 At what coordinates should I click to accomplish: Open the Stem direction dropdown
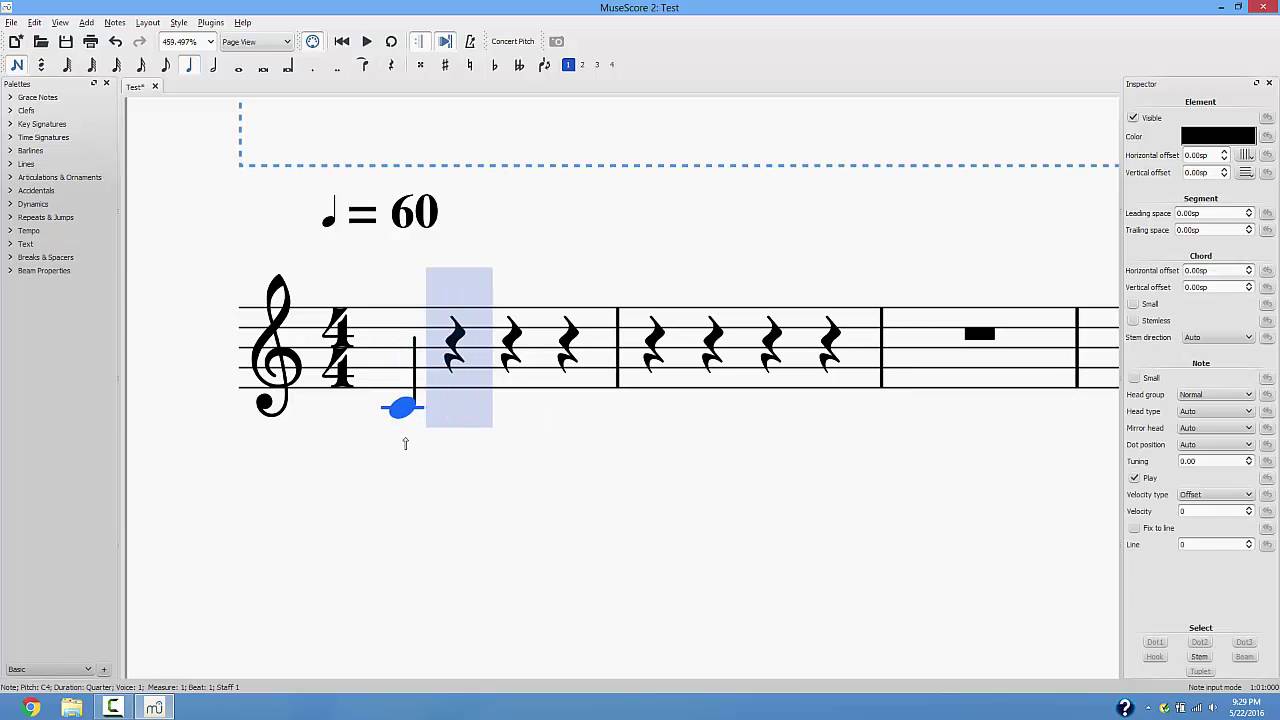click(x=1217, y=337)
